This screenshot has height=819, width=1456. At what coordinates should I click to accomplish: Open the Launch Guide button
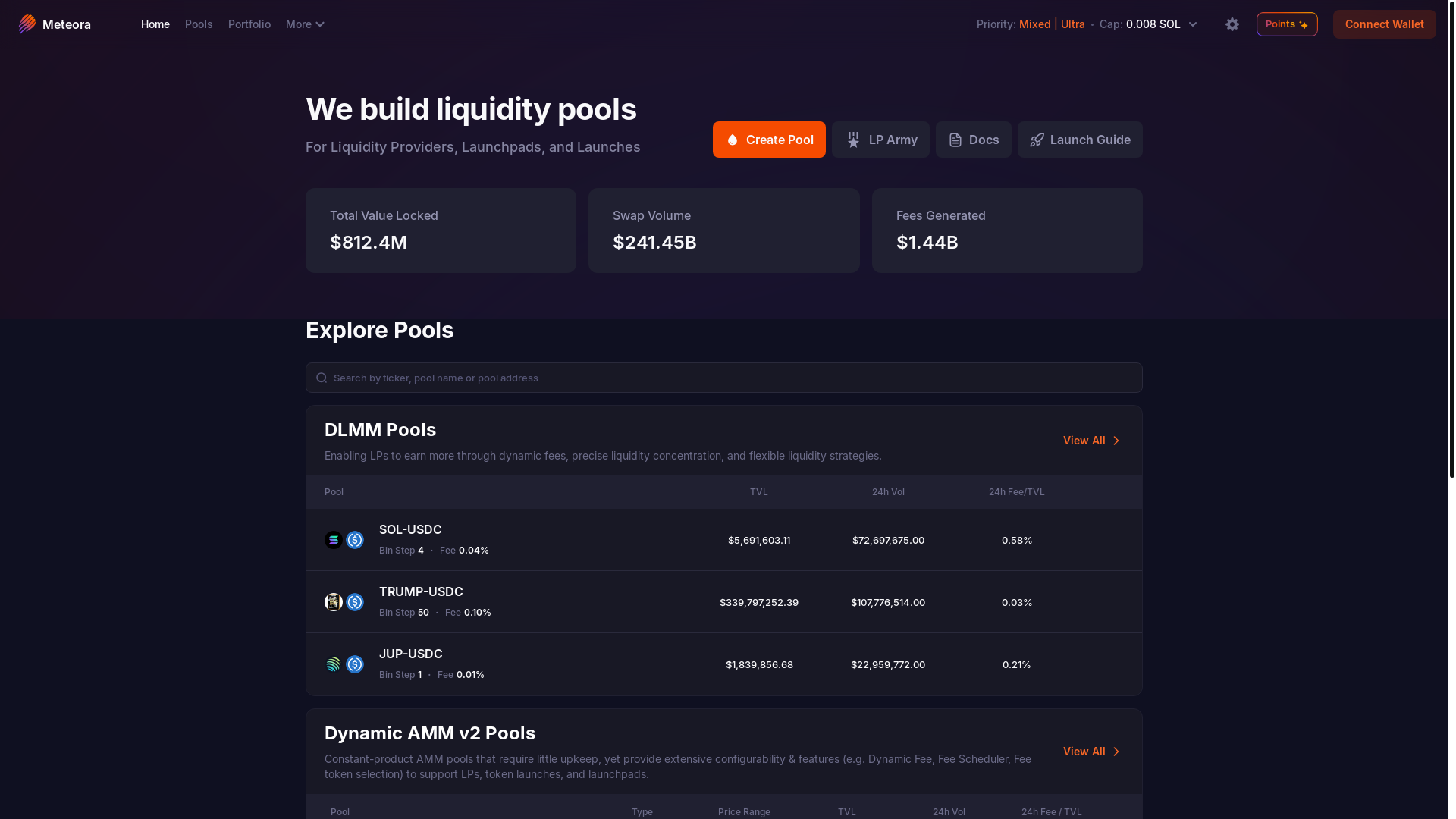(x=1080, y=140)
